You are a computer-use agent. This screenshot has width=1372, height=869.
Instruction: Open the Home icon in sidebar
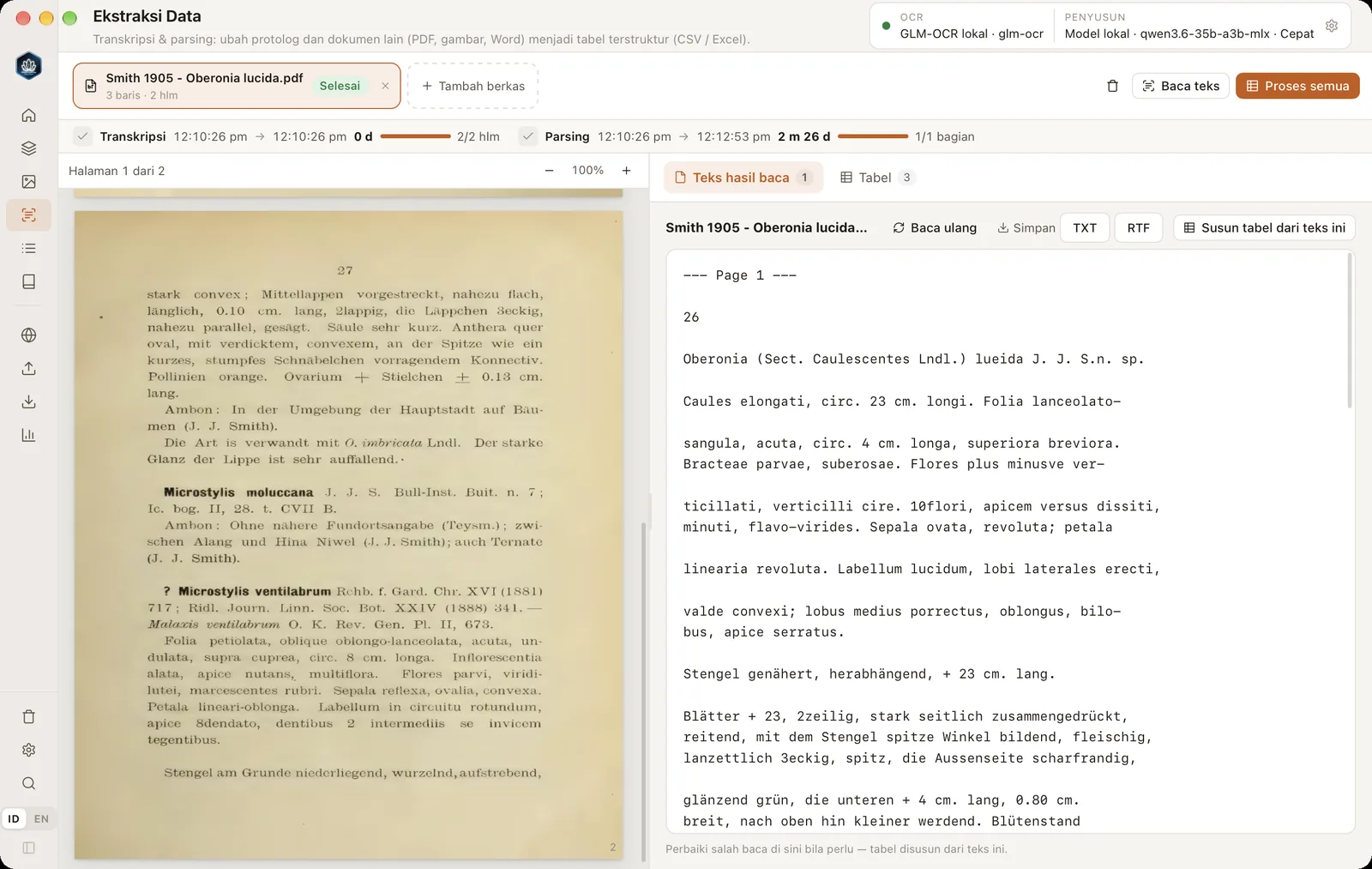[28, 115]
